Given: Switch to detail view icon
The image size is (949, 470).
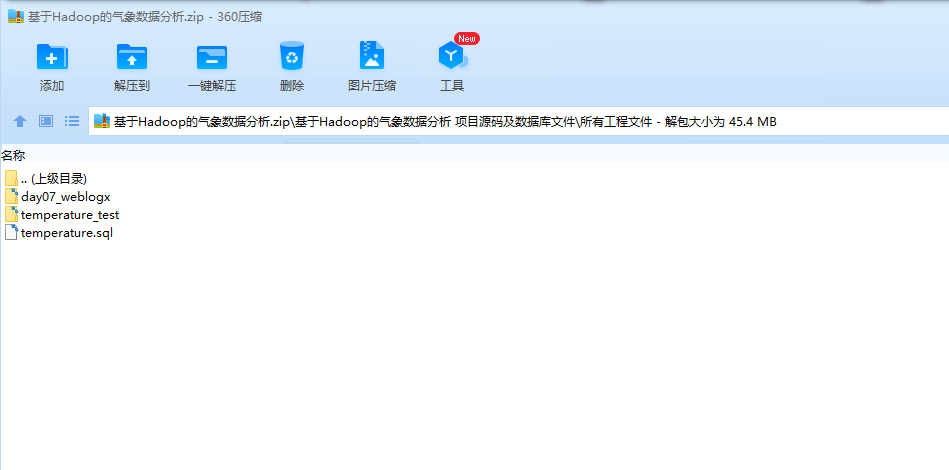Looking at the screenshot, I should [46, 121].
